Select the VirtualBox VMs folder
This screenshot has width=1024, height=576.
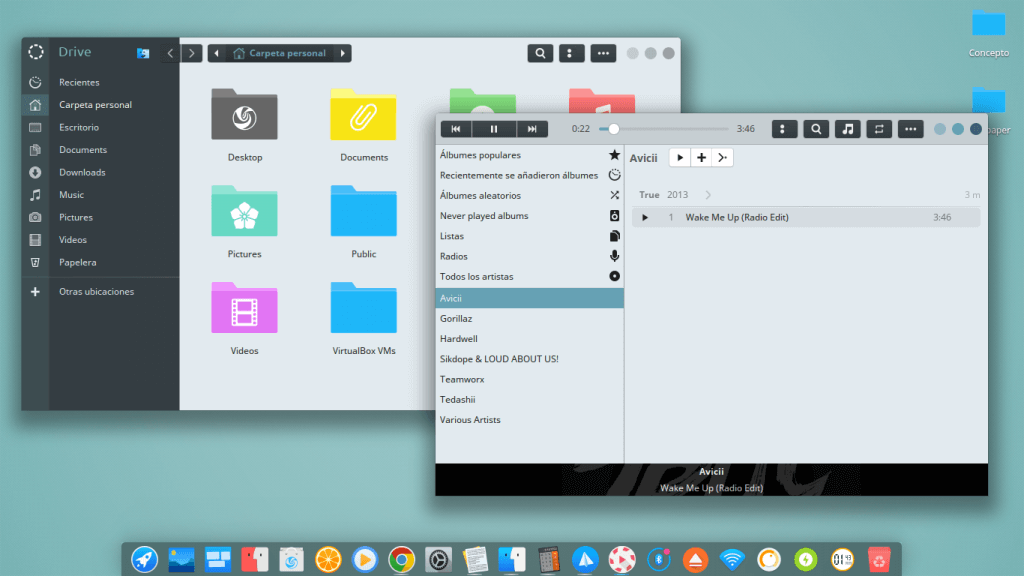click(x=363, y=308)
